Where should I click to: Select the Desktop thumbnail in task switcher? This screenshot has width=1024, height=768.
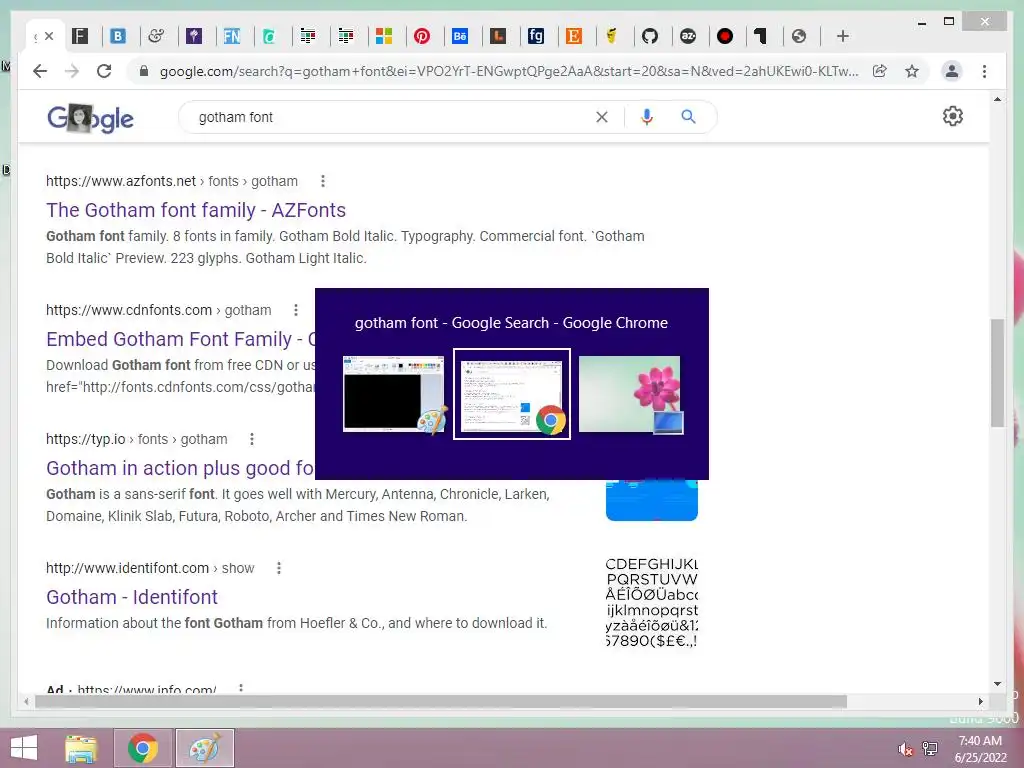(630, 394)
